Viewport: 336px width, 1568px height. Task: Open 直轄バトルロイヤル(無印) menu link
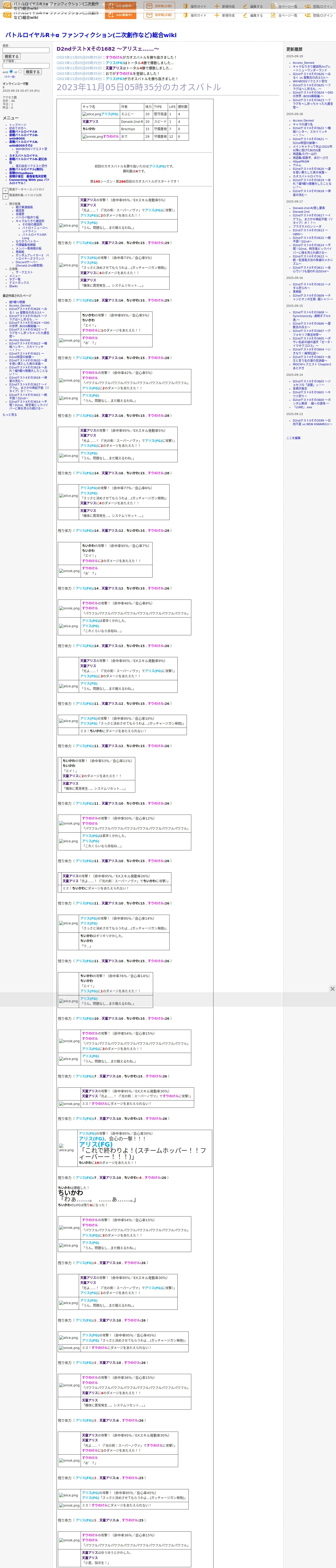(x=26, y=170)
